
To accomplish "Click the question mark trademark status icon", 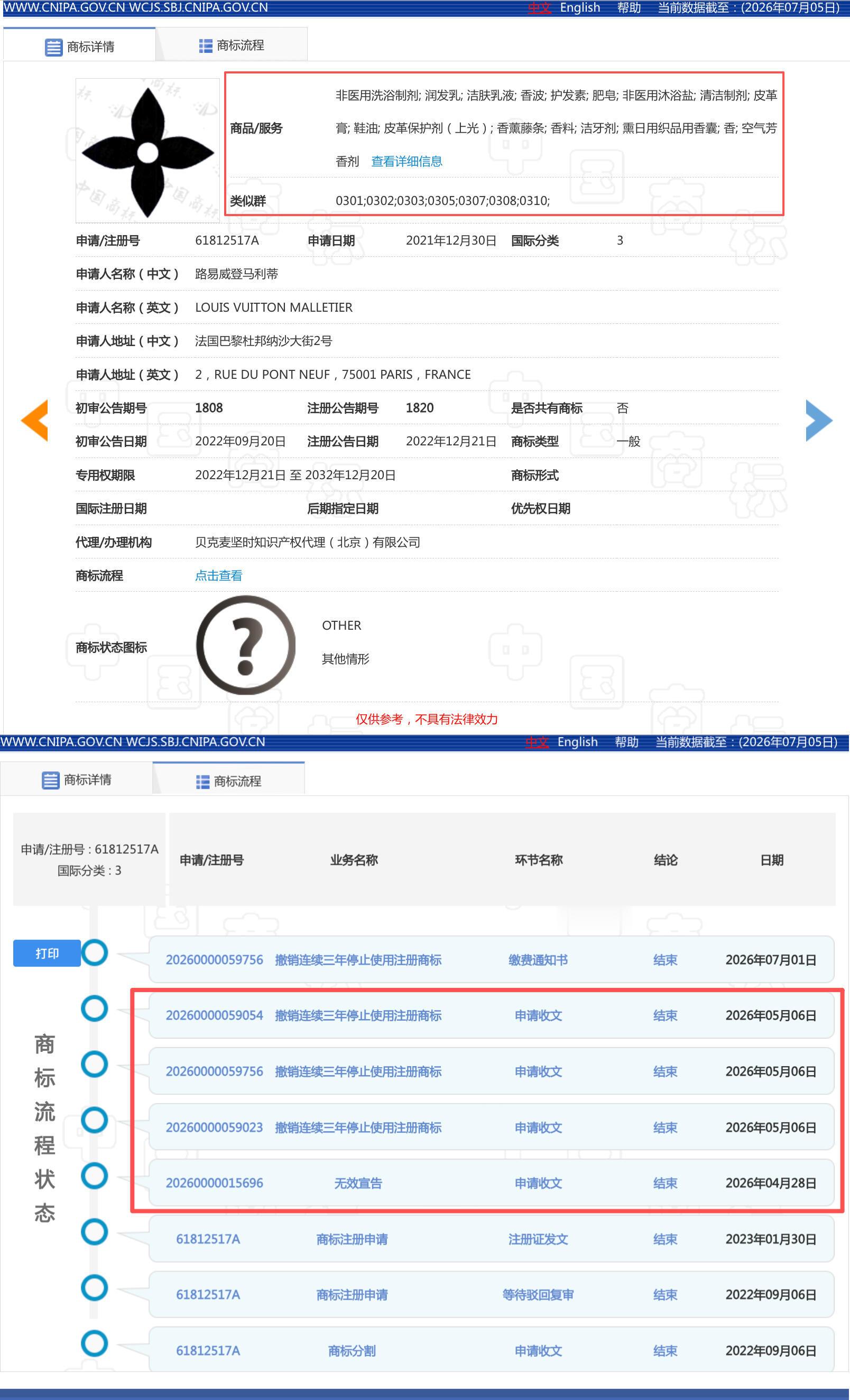I will tap(246, 645).
